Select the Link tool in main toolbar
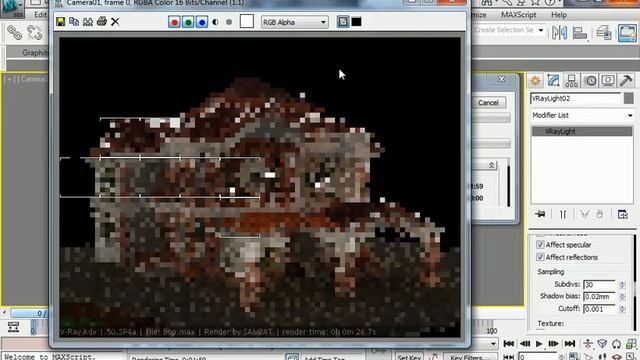The height and width of the screenshot is (360, 640). click(x=14, y=32)
